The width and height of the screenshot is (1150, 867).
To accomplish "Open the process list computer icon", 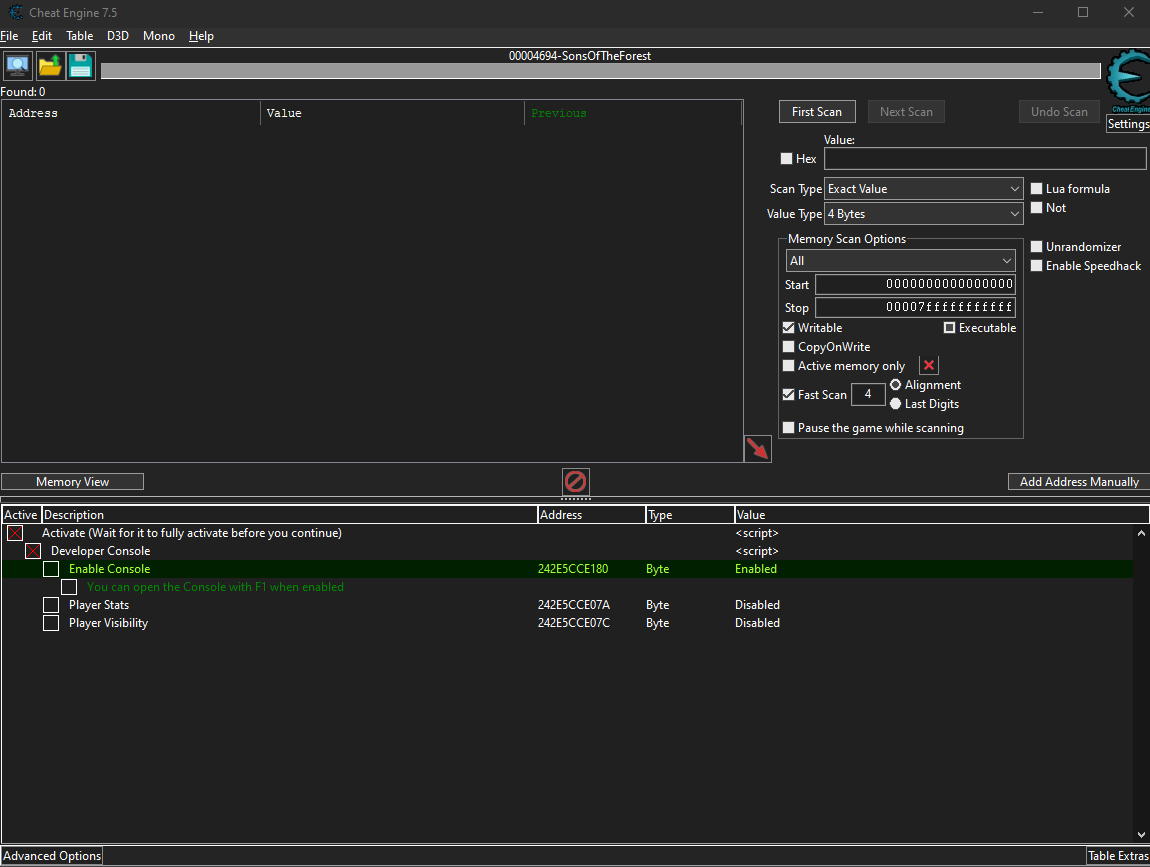I will pyautogui.click(x=18, y=67).
